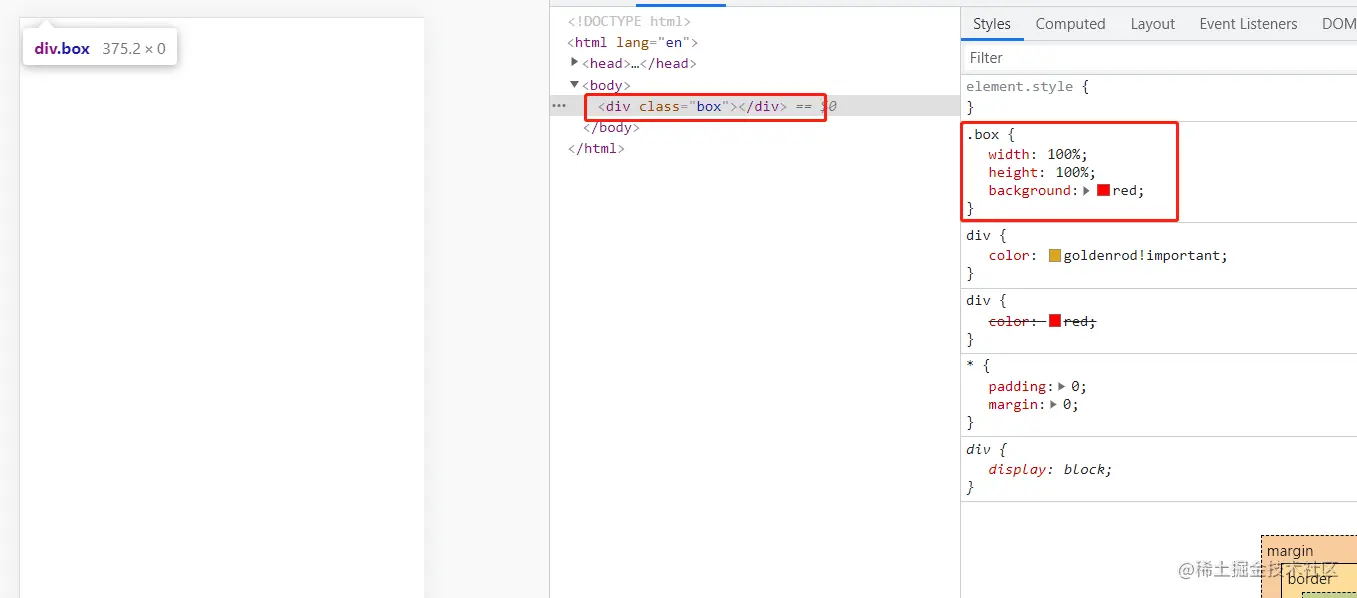Collapse the body element node
The image size is (1357, 598).
tap(575, 85)
